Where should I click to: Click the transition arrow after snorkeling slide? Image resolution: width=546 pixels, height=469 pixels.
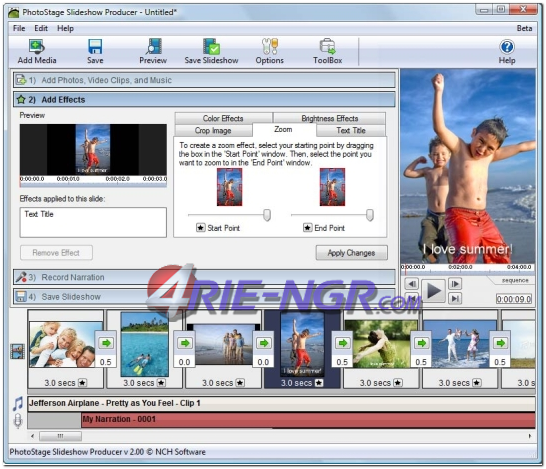pyautogui.click(x=185, y=343)
